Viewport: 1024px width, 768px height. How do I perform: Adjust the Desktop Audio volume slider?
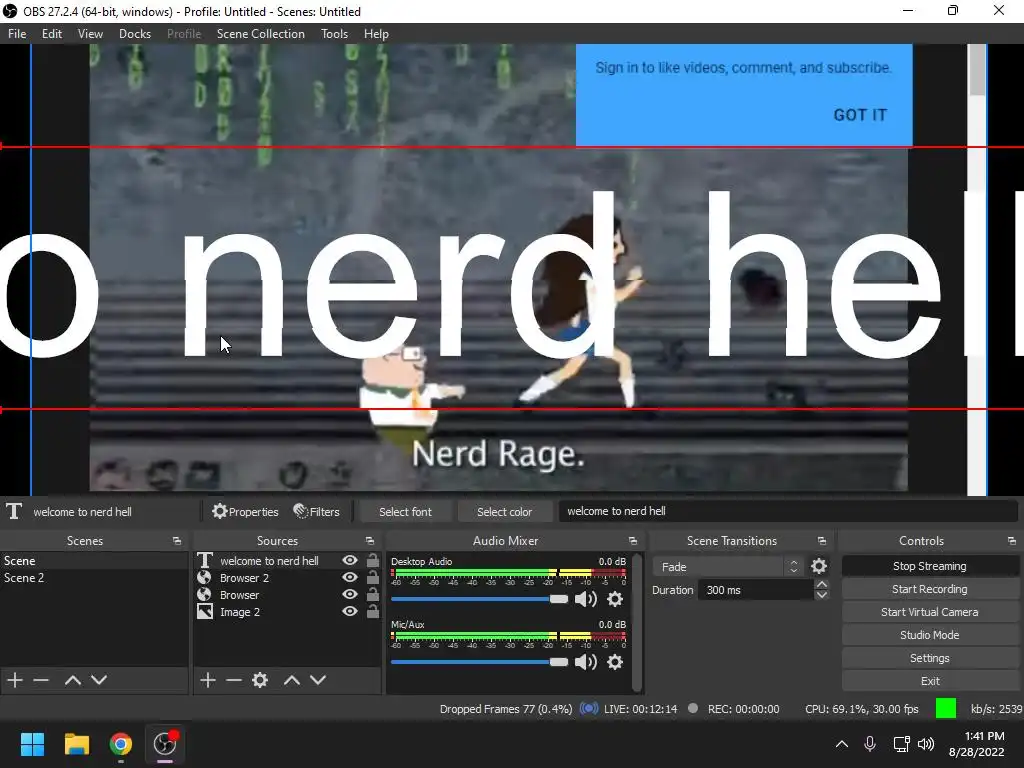[x=479, y=599]
